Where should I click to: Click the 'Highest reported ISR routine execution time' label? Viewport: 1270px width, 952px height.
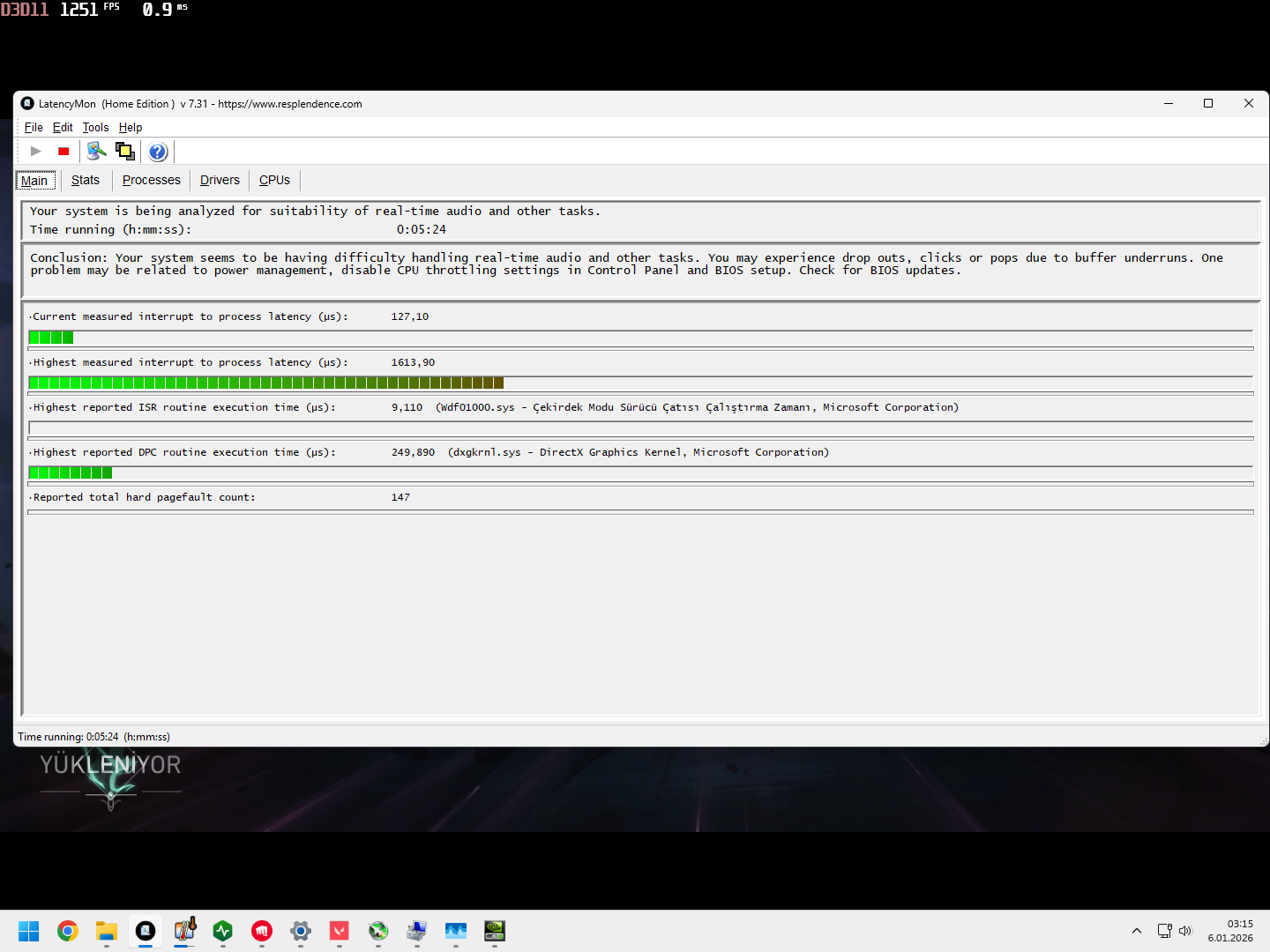[184, 407]
